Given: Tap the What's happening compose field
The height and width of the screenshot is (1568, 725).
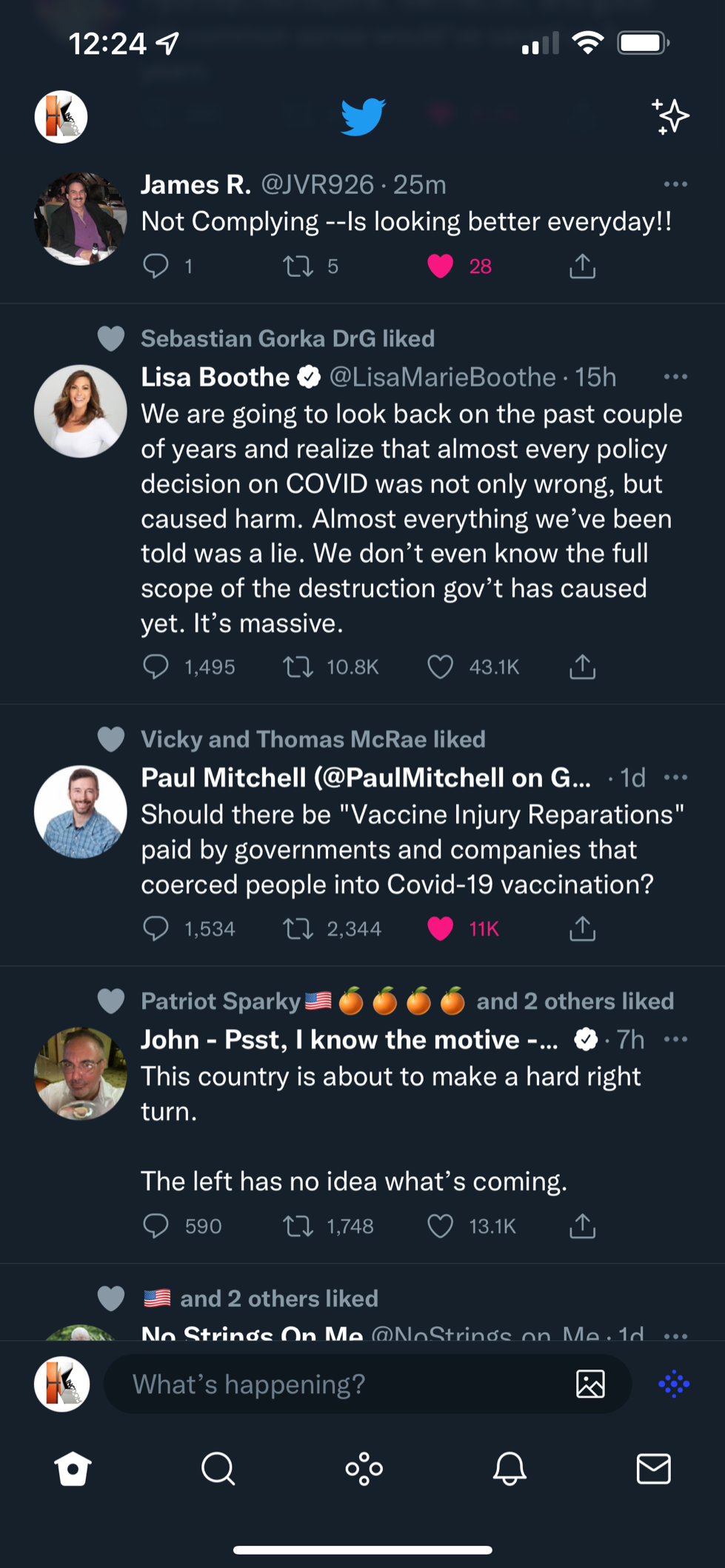Looking at the screenshot, I should pos(333,1384).
